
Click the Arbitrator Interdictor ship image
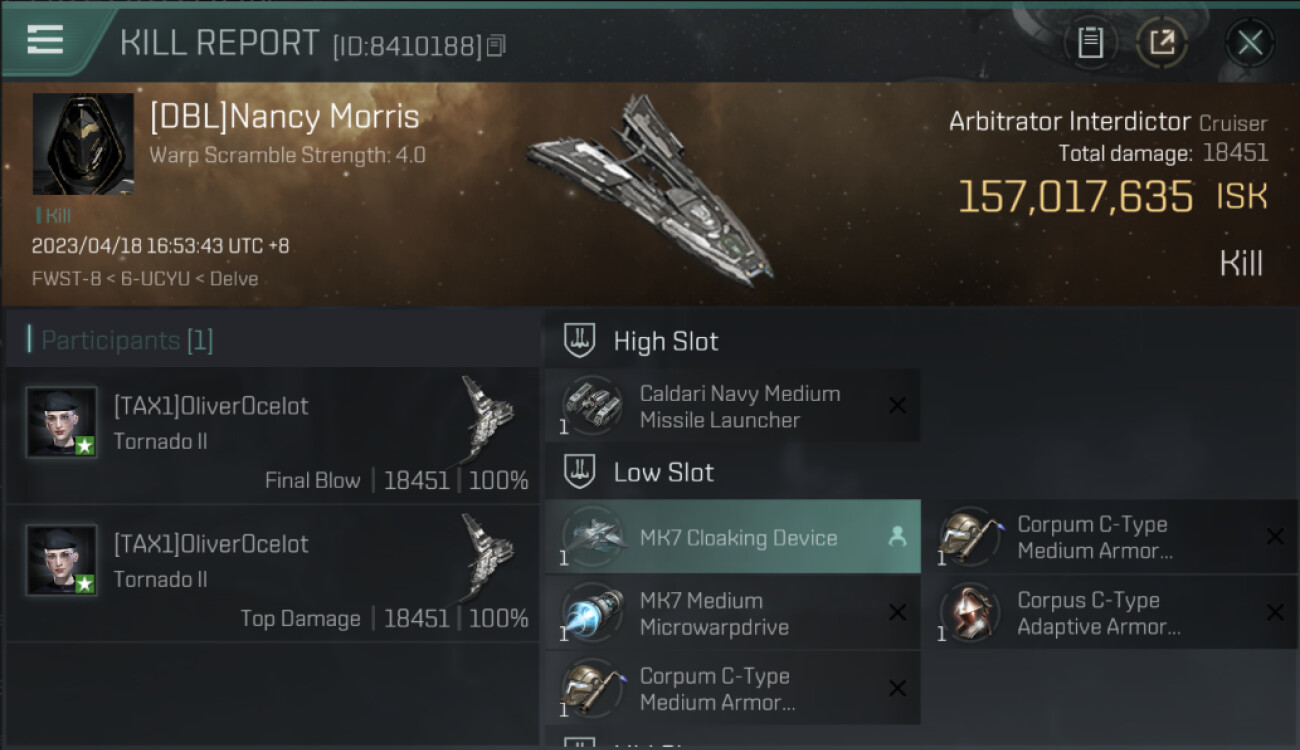(x=650, y=190)
